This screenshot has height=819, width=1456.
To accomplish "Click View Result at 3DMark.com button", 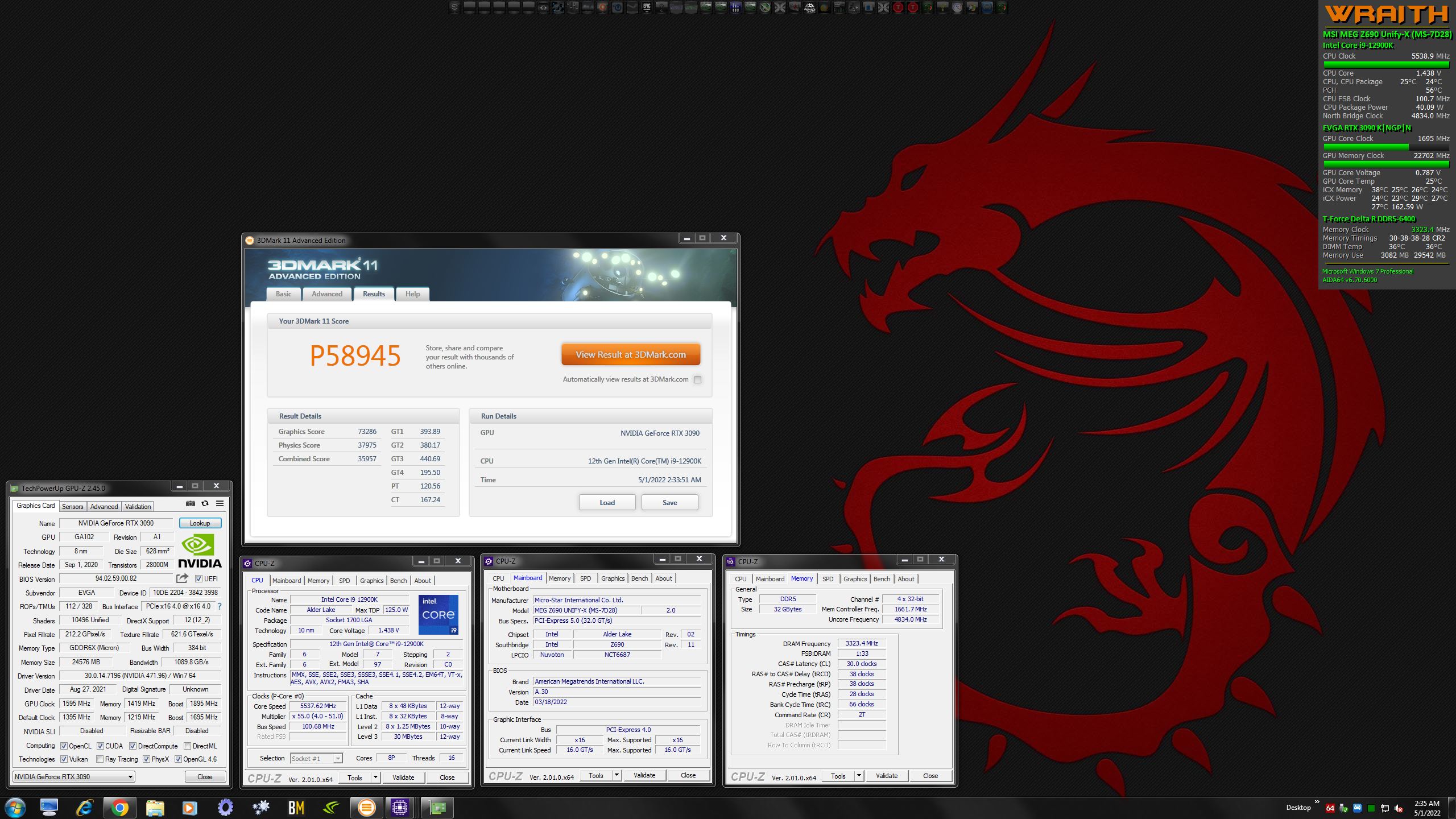I will point(631,354).
